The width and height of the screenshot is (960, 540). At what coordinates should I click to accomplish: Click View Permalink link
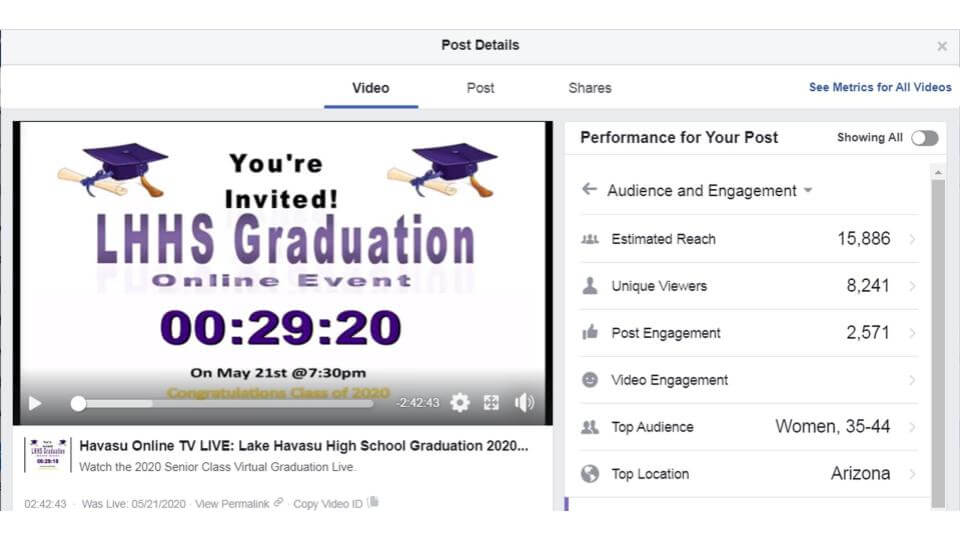(232, 504)
